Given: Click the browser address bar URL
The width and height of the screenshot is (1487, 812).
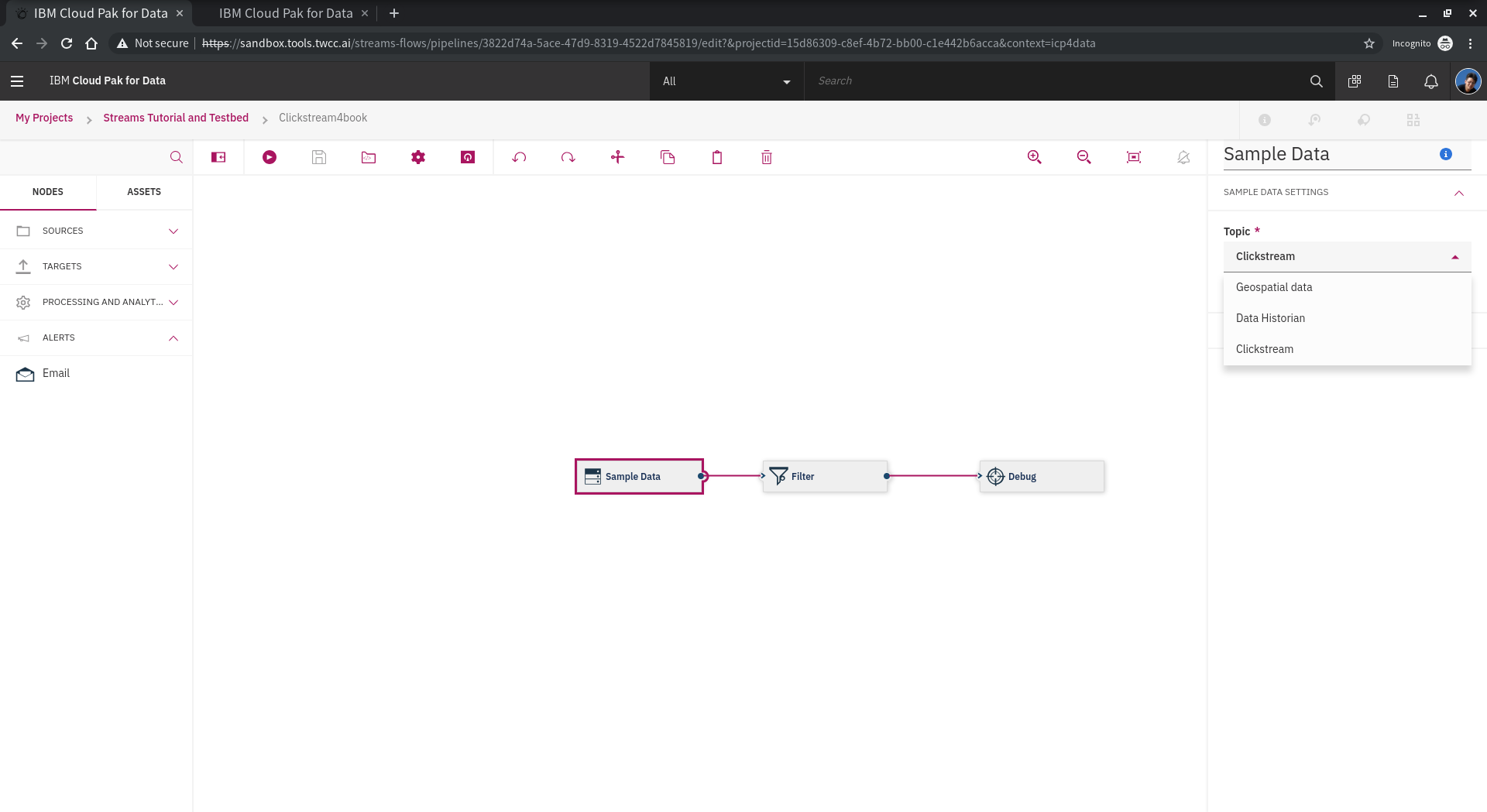Looking at the screenshot, I should pos(648,43).
